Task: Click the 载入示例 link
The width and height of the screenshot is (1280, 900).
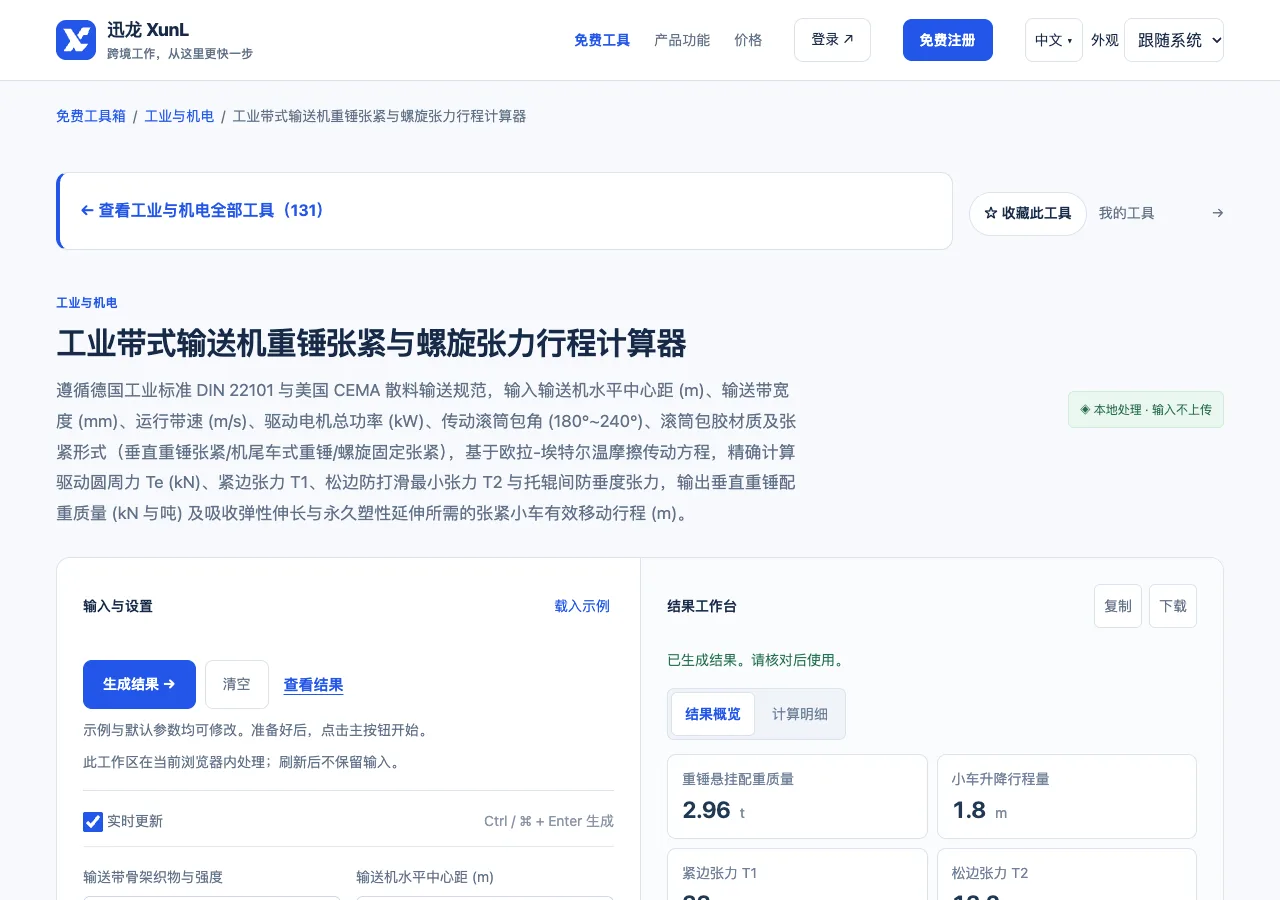Action: pyautogui.click(x=582, y=606)
